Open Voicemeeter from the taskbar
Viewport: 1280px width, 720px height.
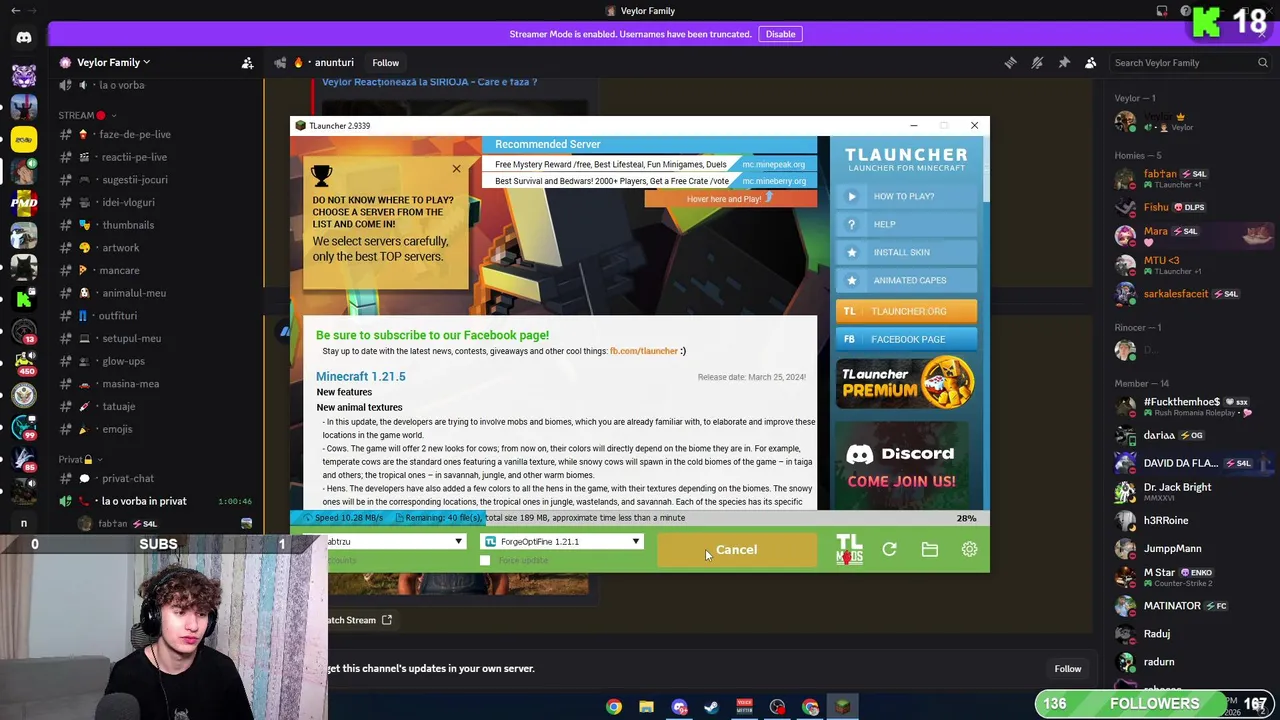click(x=744, y=707)
